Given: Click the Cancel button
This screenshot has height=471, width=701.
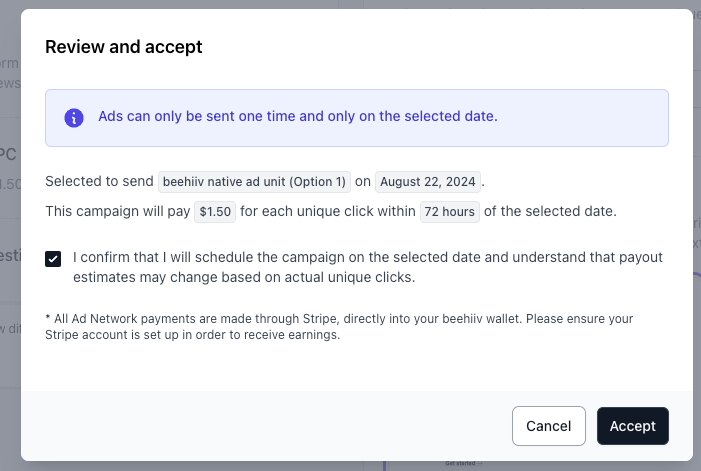Looking at the screenshot, I should tap(549, 426).
